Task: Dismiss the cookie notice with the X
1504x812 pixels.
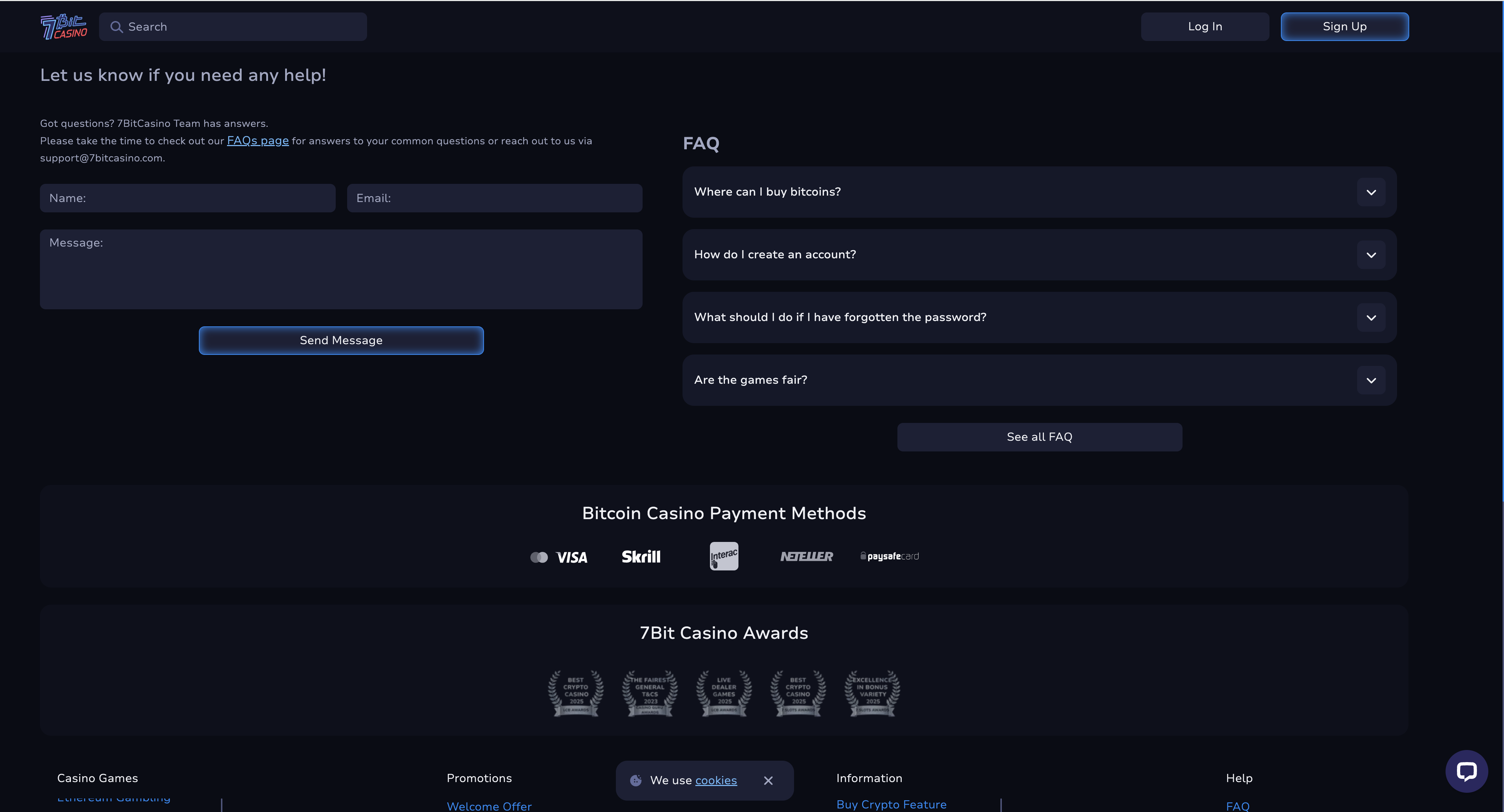Action: [768, 781]
